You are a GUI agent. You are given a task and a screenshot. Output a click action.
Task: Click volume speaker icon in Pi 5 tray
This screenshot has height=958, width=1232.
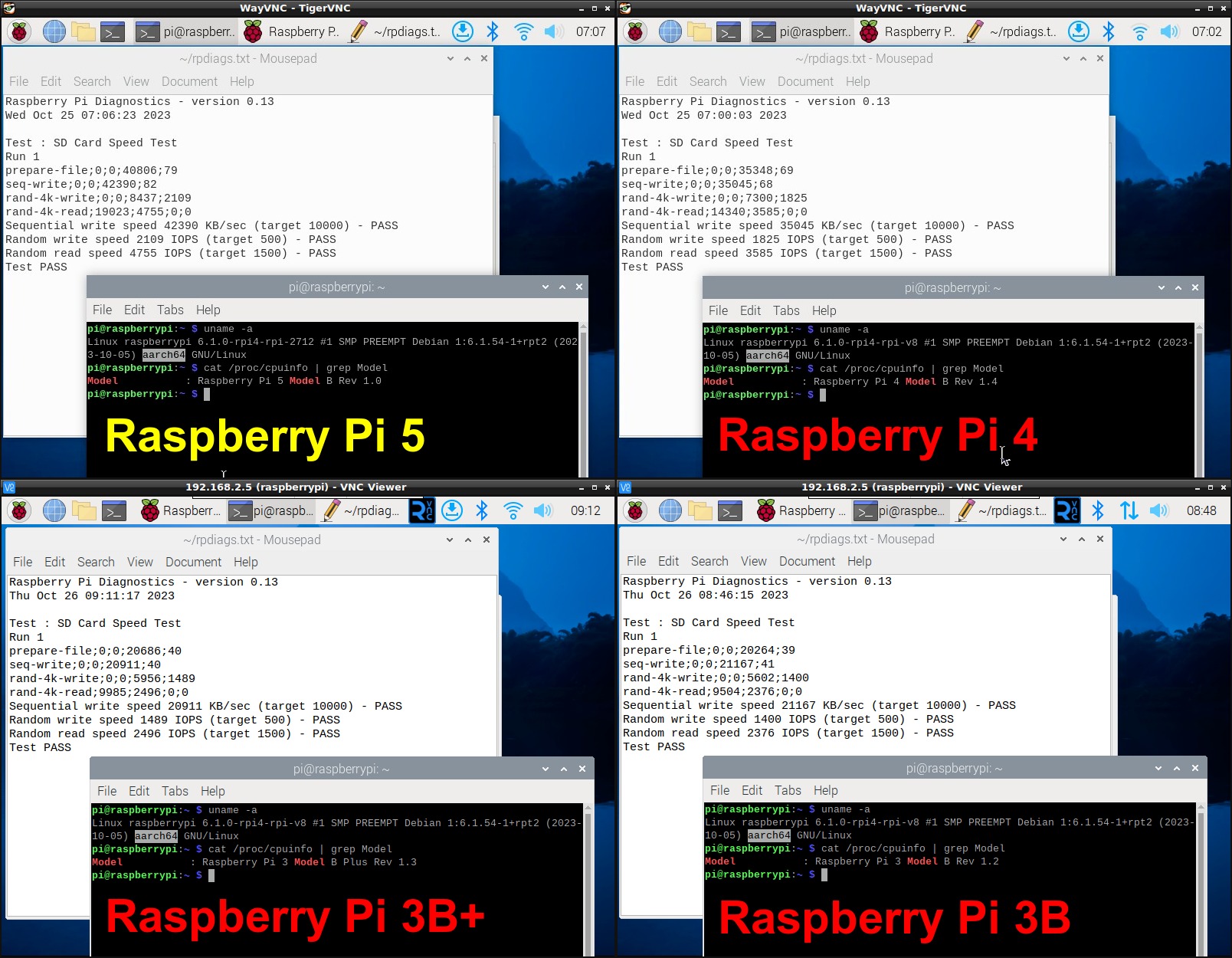pyautogui.click(x=553, y=31)
